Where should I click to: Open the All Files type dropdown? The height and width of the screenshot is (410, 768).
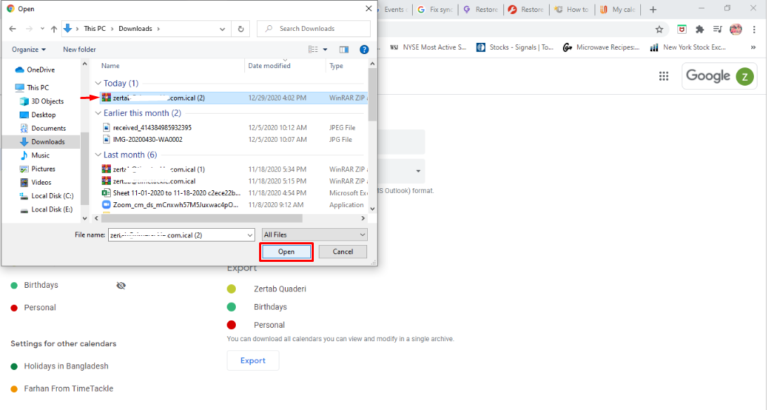[314, 235]
